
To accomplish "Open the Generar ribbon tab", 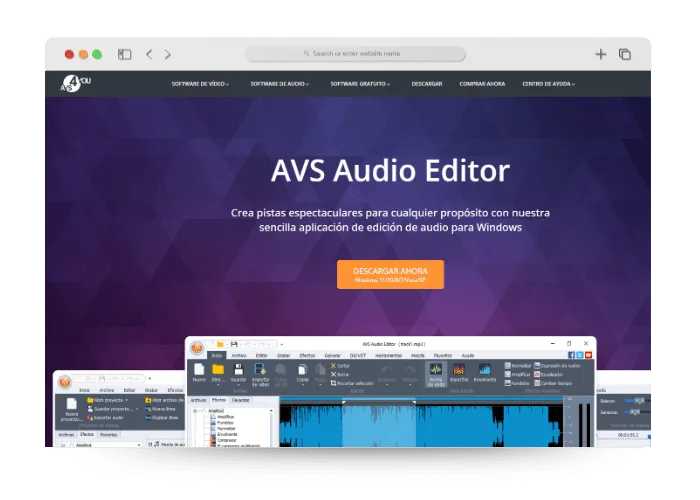I will point(332,355).
